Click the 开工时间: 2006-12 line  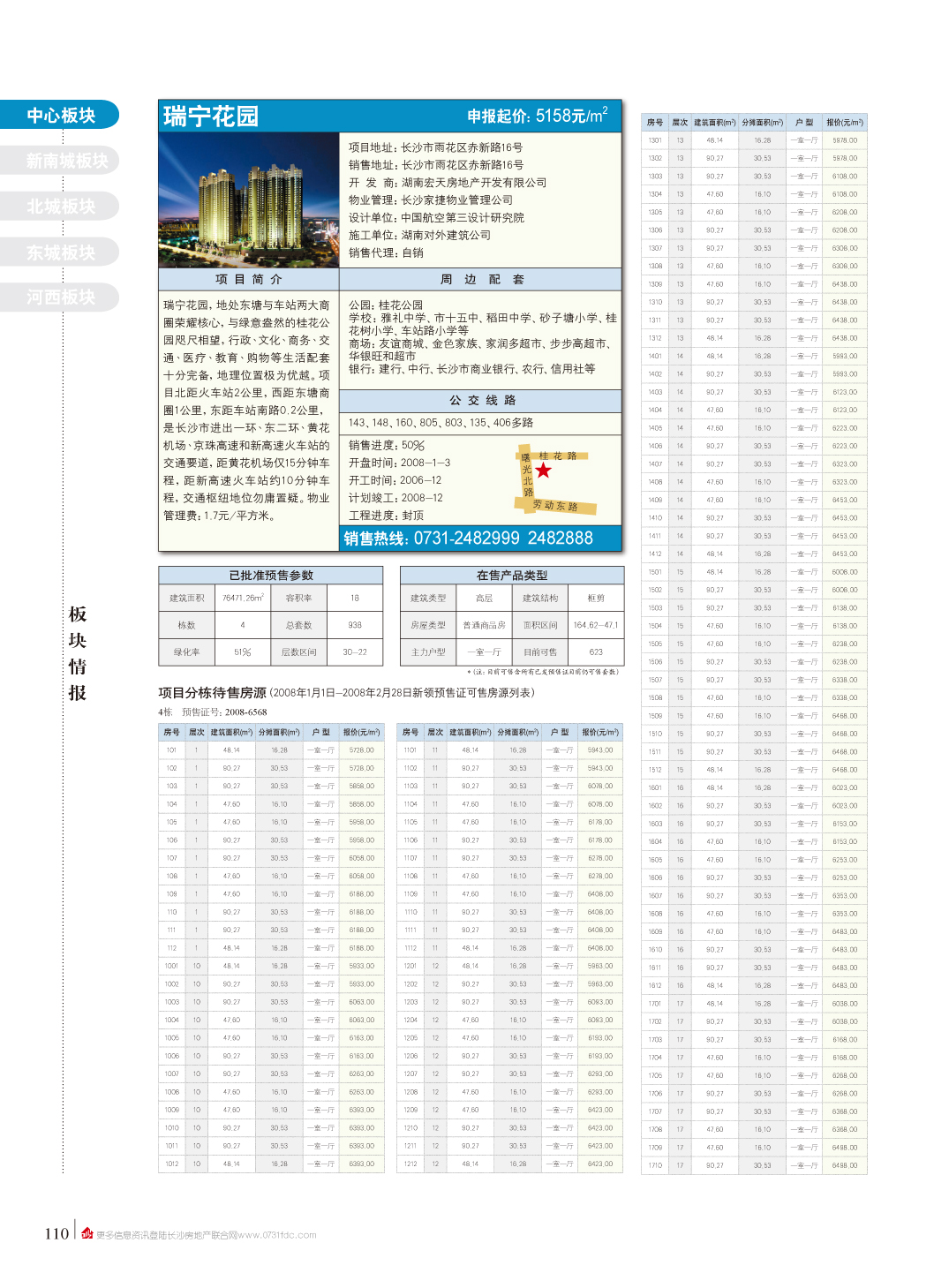click(395, 480)
